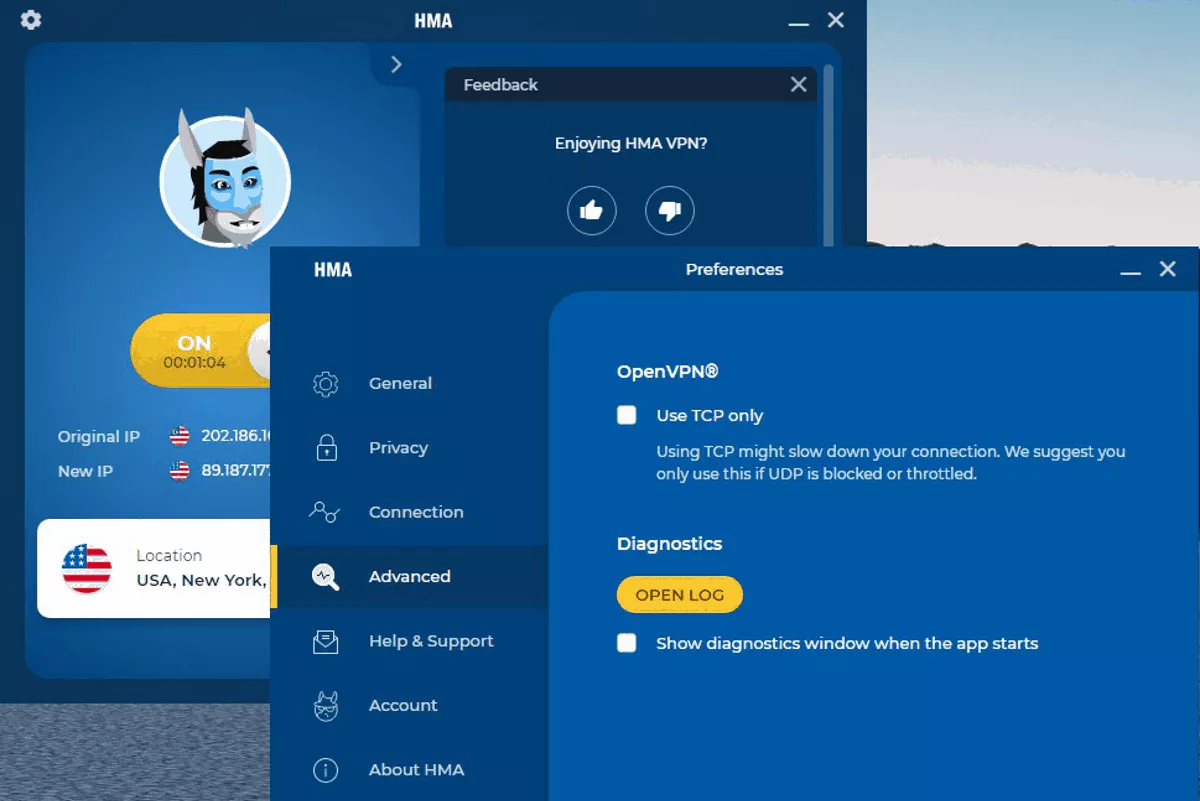The image size is (1200, 801).
Task: Close the HMA main window
Action: pyautogui.click(x=836, y=20)
